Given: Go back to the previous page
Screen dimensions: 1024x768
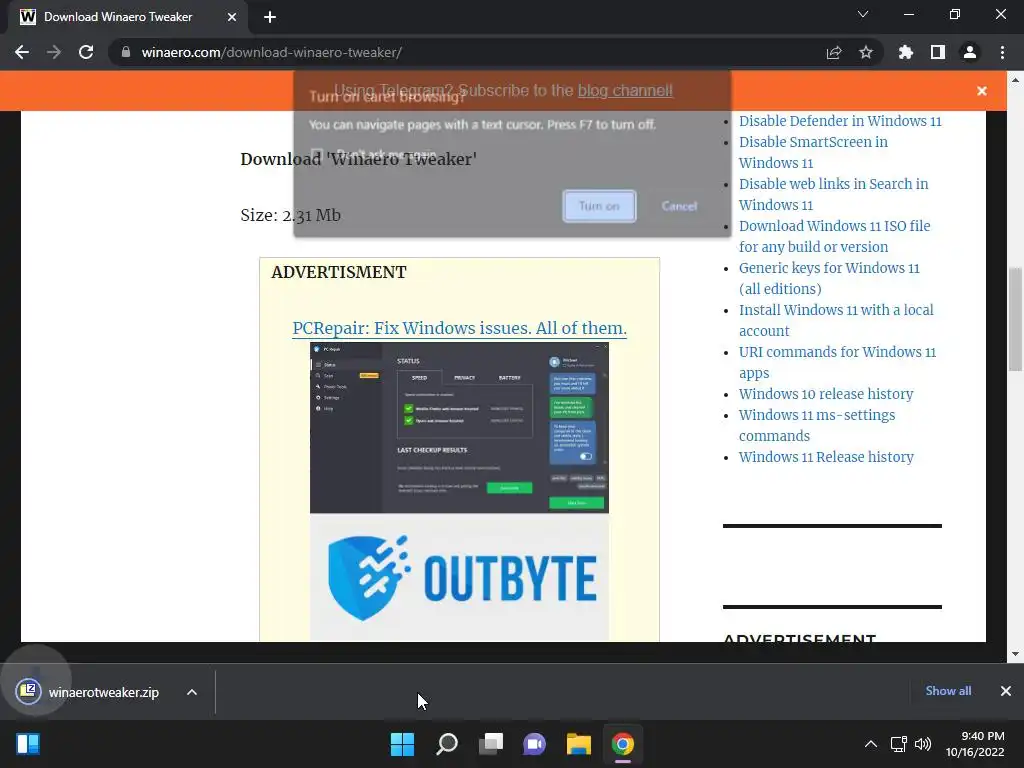Looking at the screenshot, I should point(22,52).
